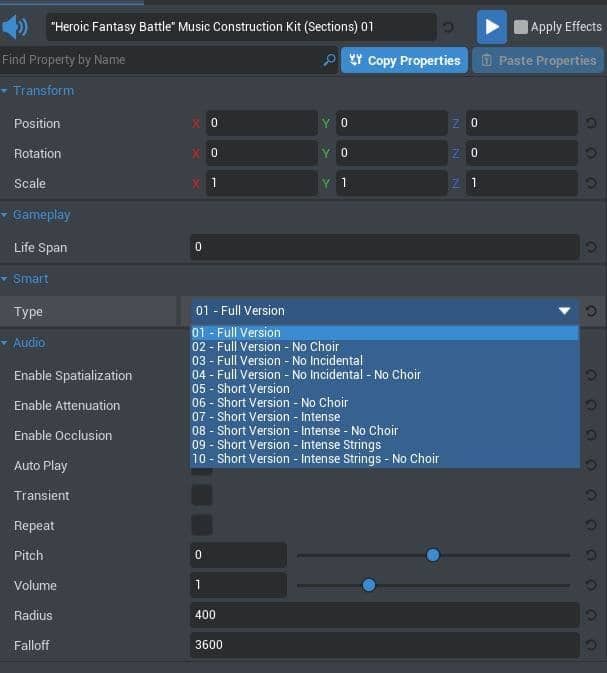607x673 pixels.
Task: Reset the Rotation property
Action: click(x=591, y=154)
